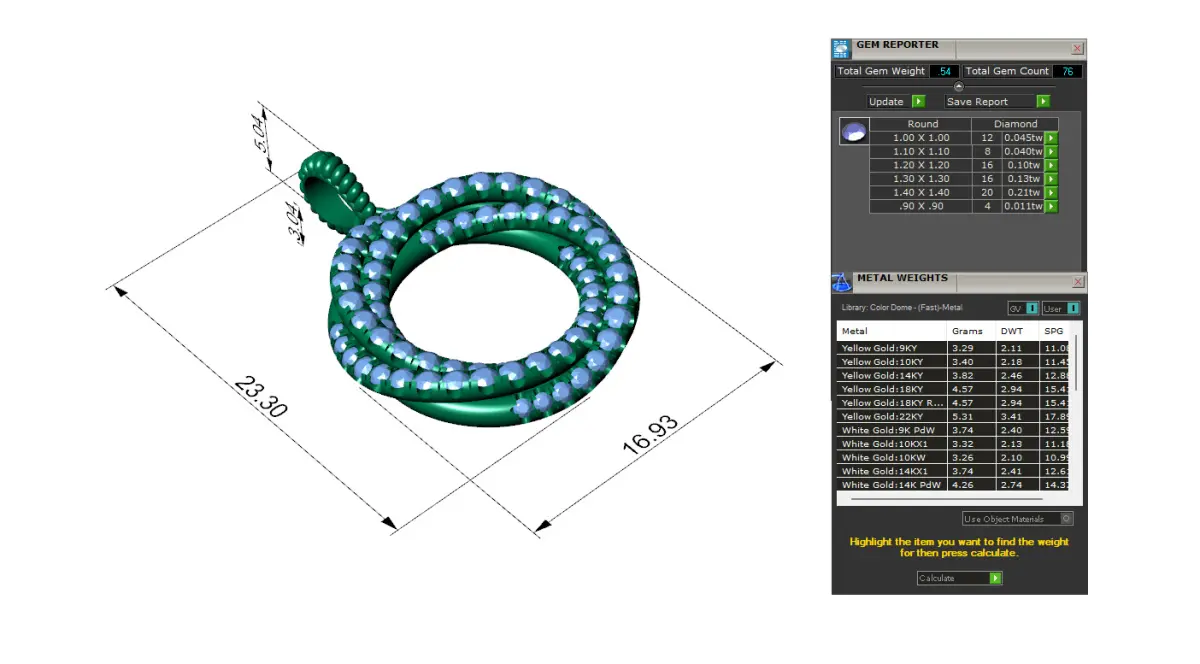Viewport: 1200px width, 664px height.
Task: Select the round diamond gem thumbnail
Action: point(854,132)
